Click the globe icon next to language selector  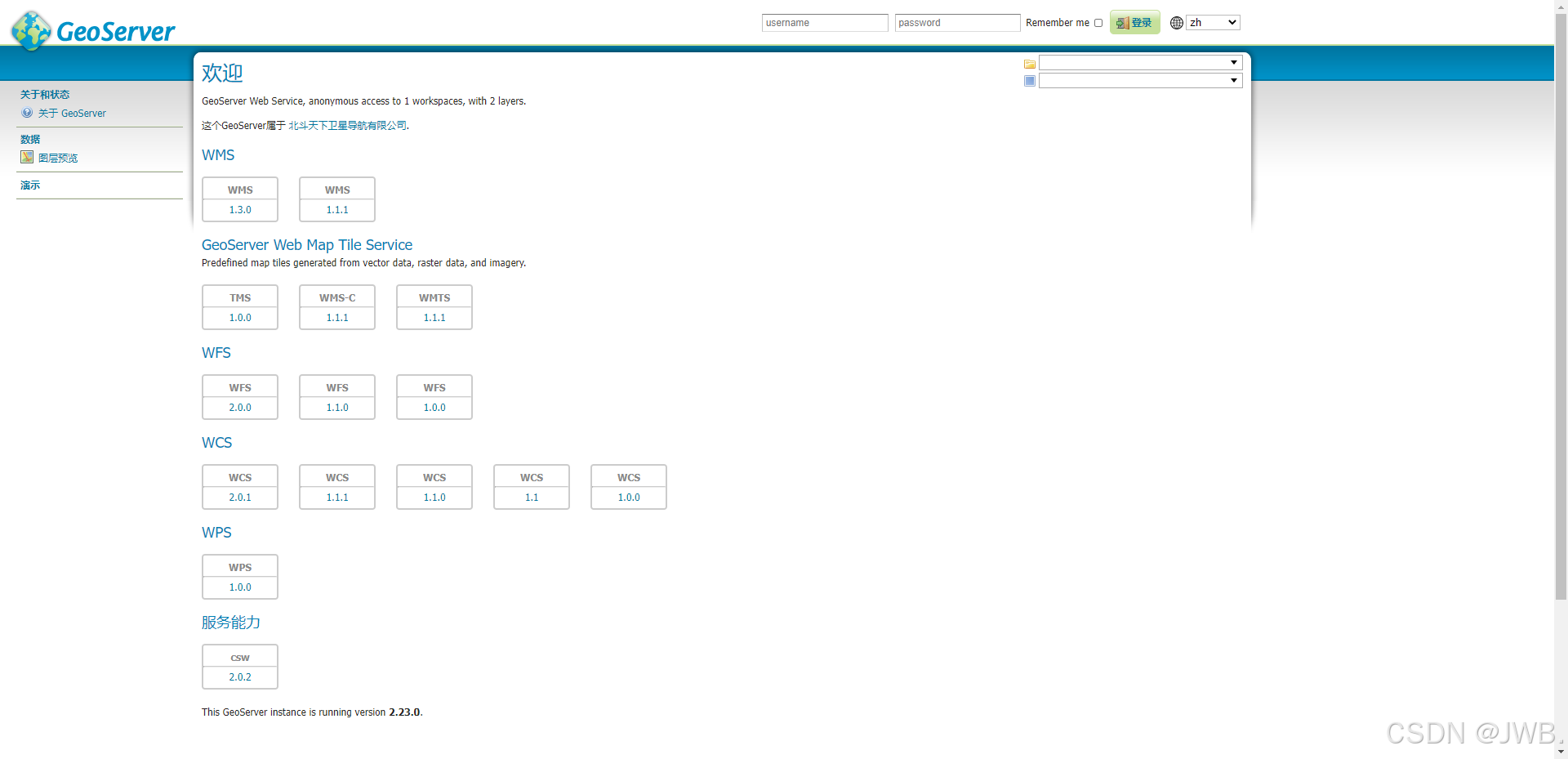point(1176,22)
